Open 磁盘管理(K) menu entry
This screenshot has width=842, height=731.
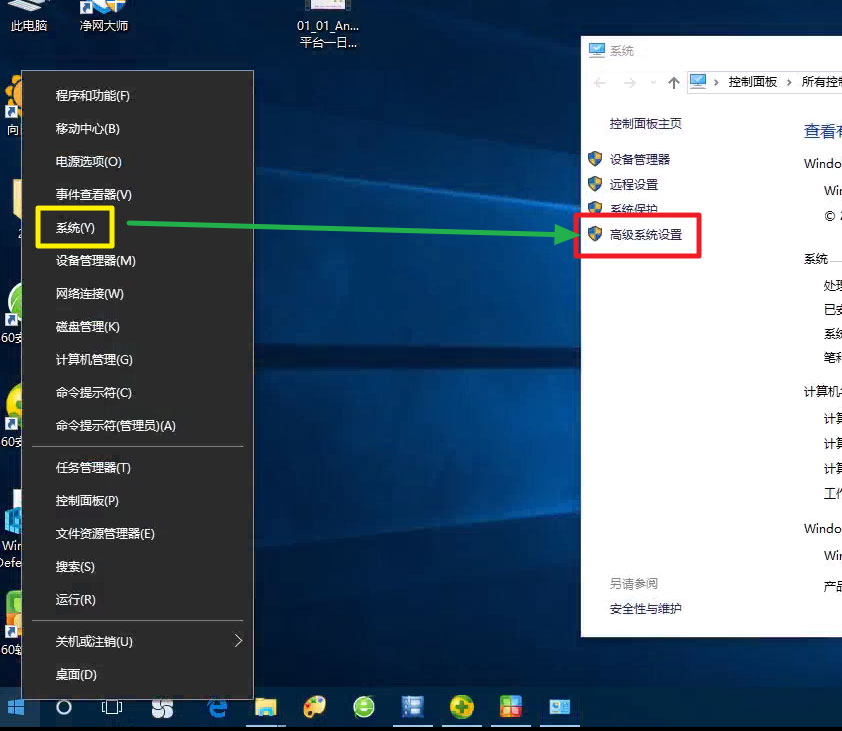(88, 327)
